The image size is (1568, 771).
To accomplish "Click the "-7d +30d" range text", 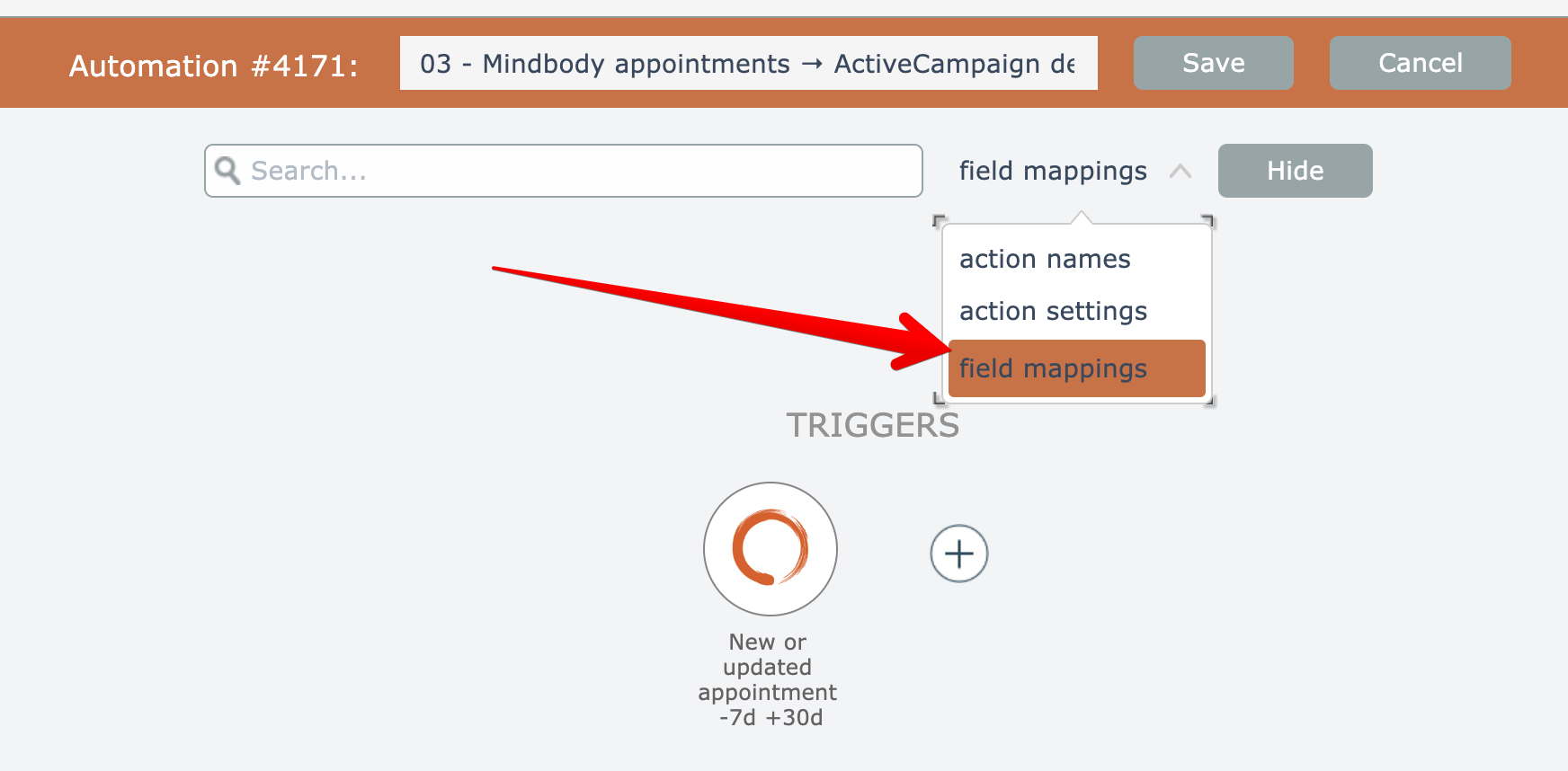I will pos(771,718).
